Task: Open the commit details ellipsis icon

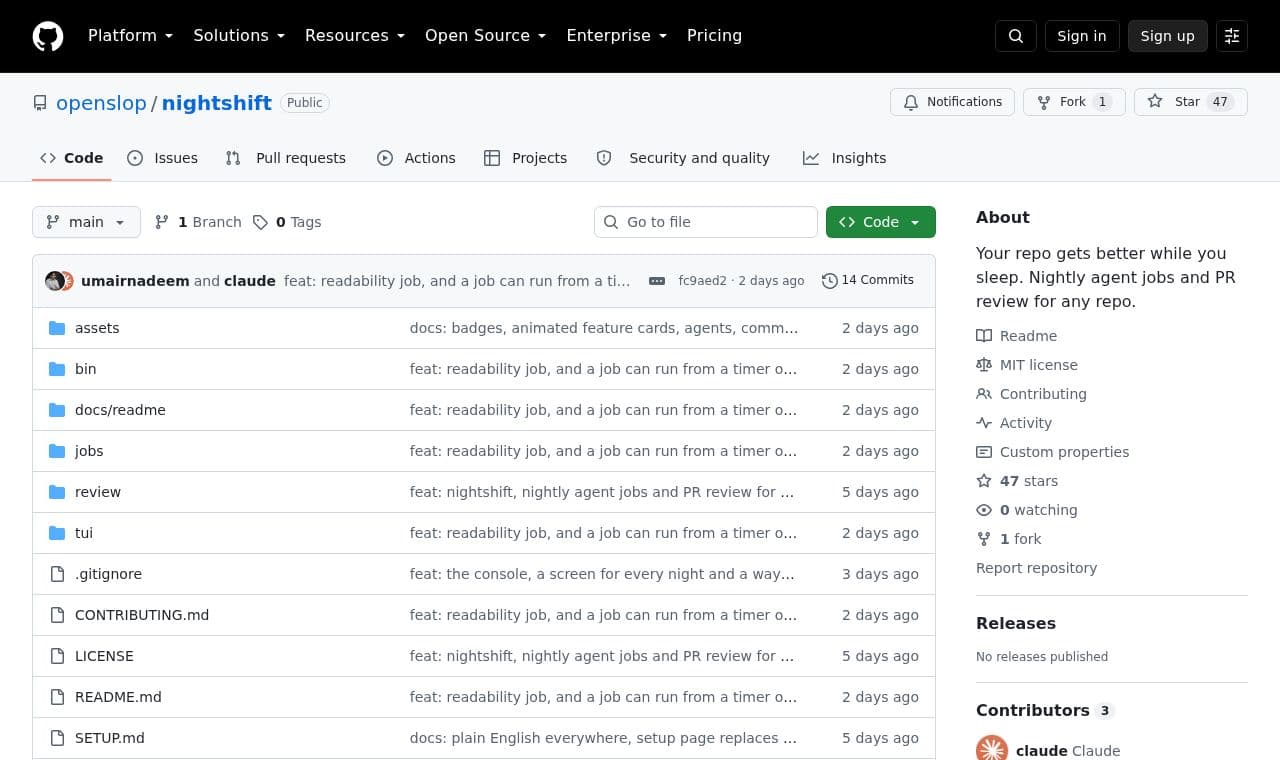Action: tap(657, 281)
